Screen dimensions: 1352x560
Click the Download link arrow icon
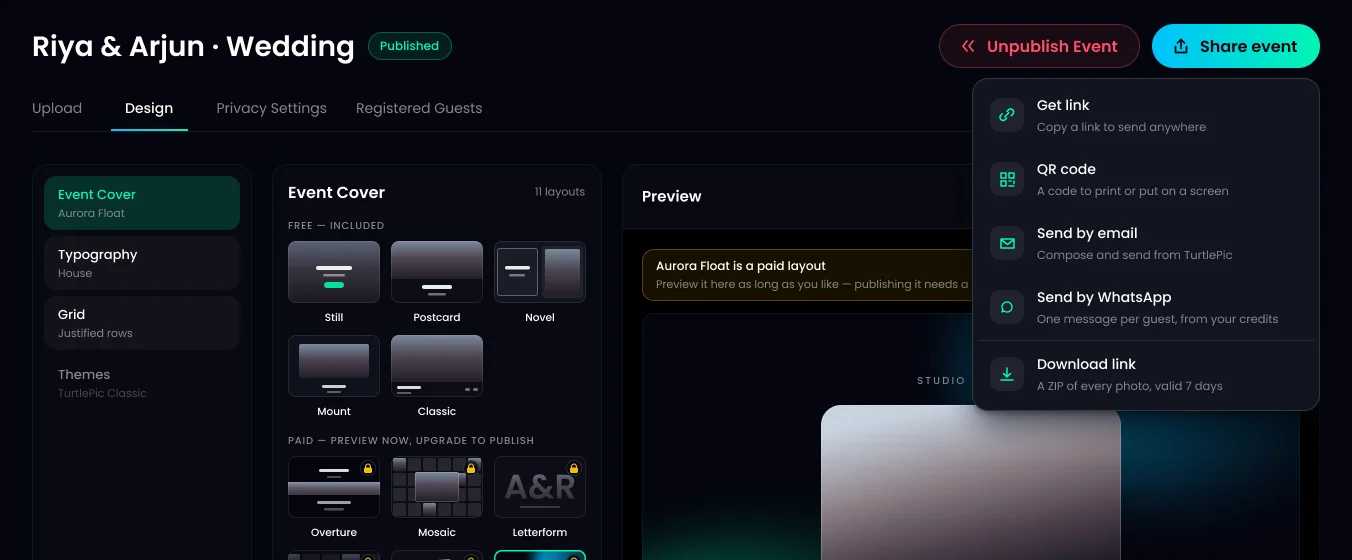click(1007, 374)
